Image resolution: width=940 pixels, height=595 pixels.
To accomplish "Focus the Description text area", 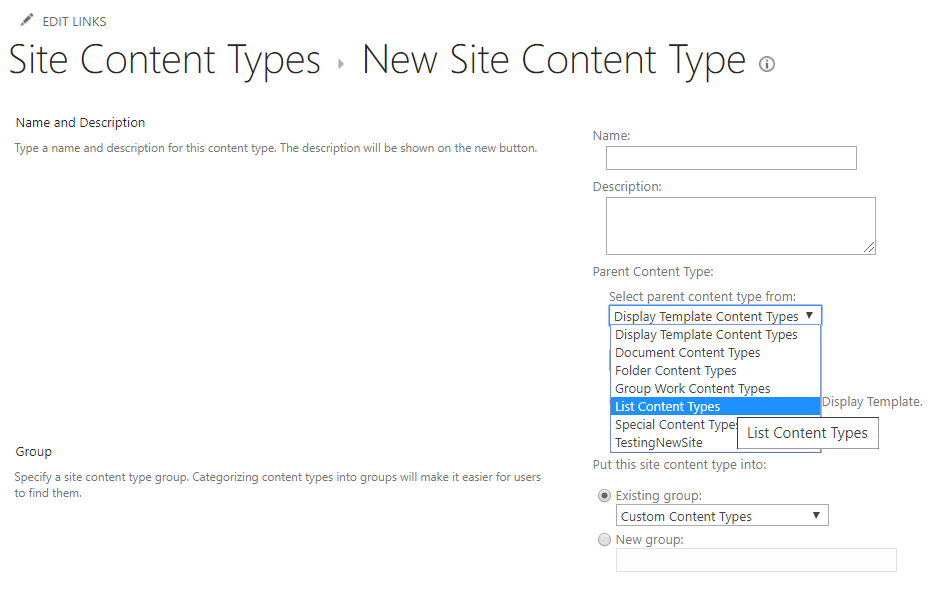I will (740, 226).
